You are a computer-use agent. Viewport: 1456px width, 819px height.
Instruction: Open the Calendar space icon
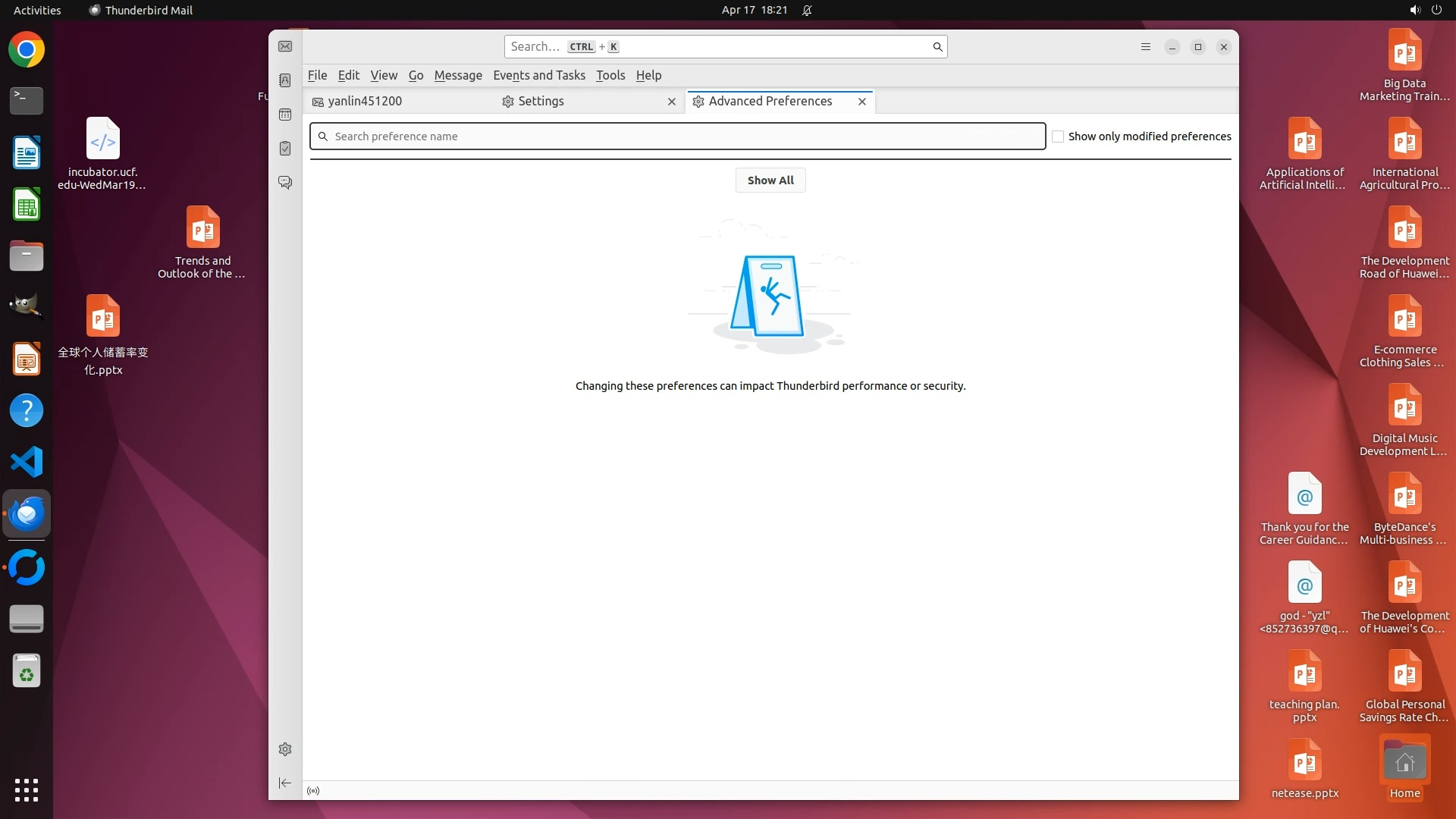pyautogui.click(x=285, y=115)
